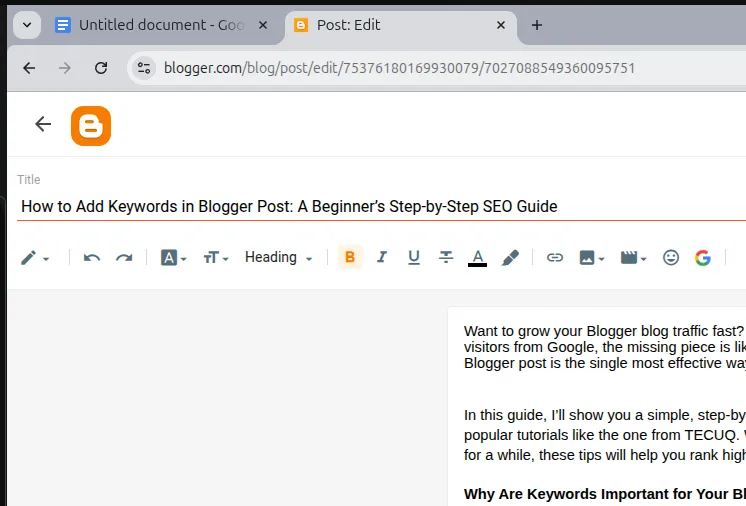The height and width of the screenshot is (506, 746).
Task: Click the paragraph starting 'Want to grow'
Action: coord(605,347)
